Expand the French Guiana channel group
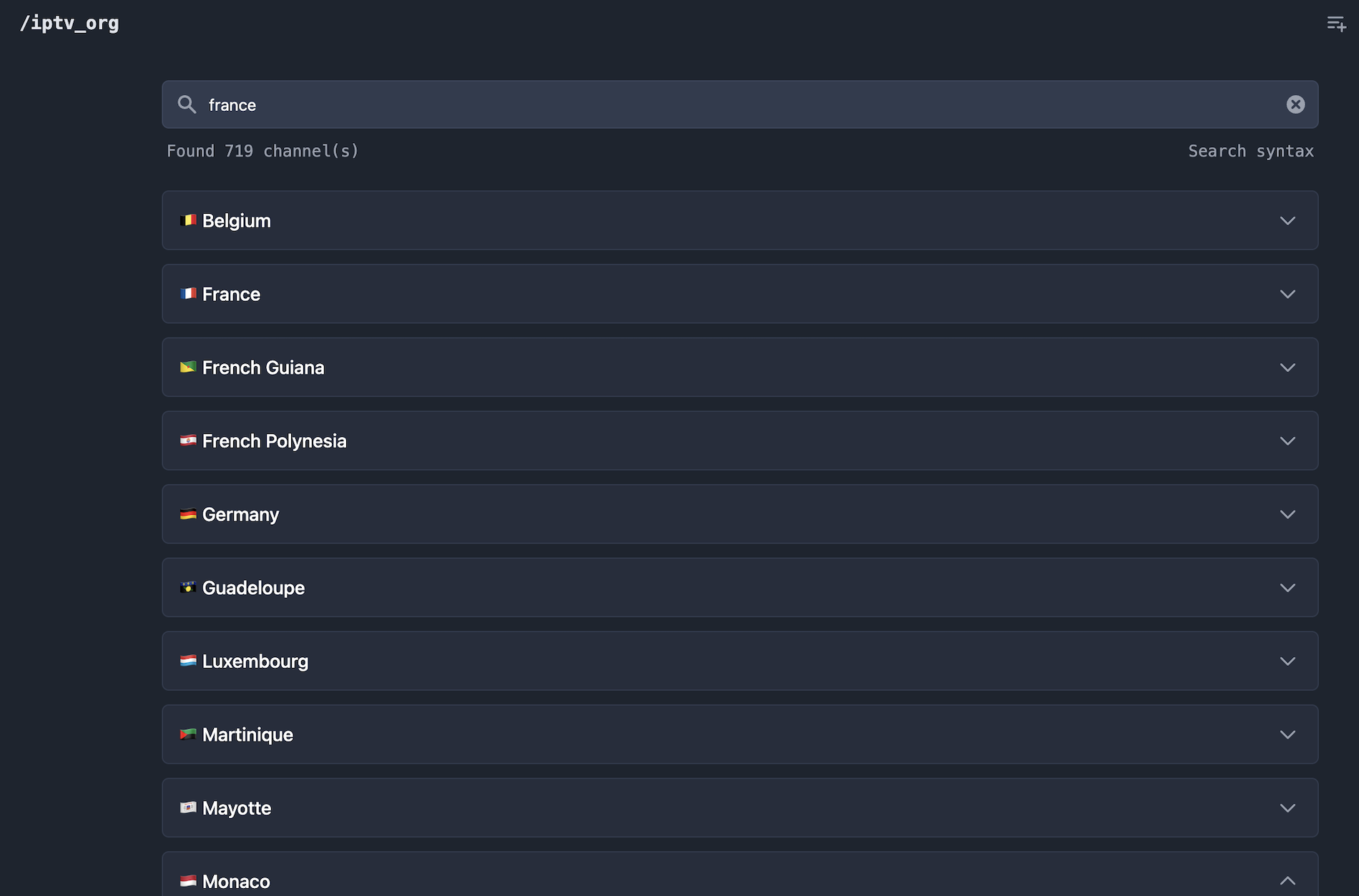This screenshot has height=896, width=1359. (x=1287, y=368)
